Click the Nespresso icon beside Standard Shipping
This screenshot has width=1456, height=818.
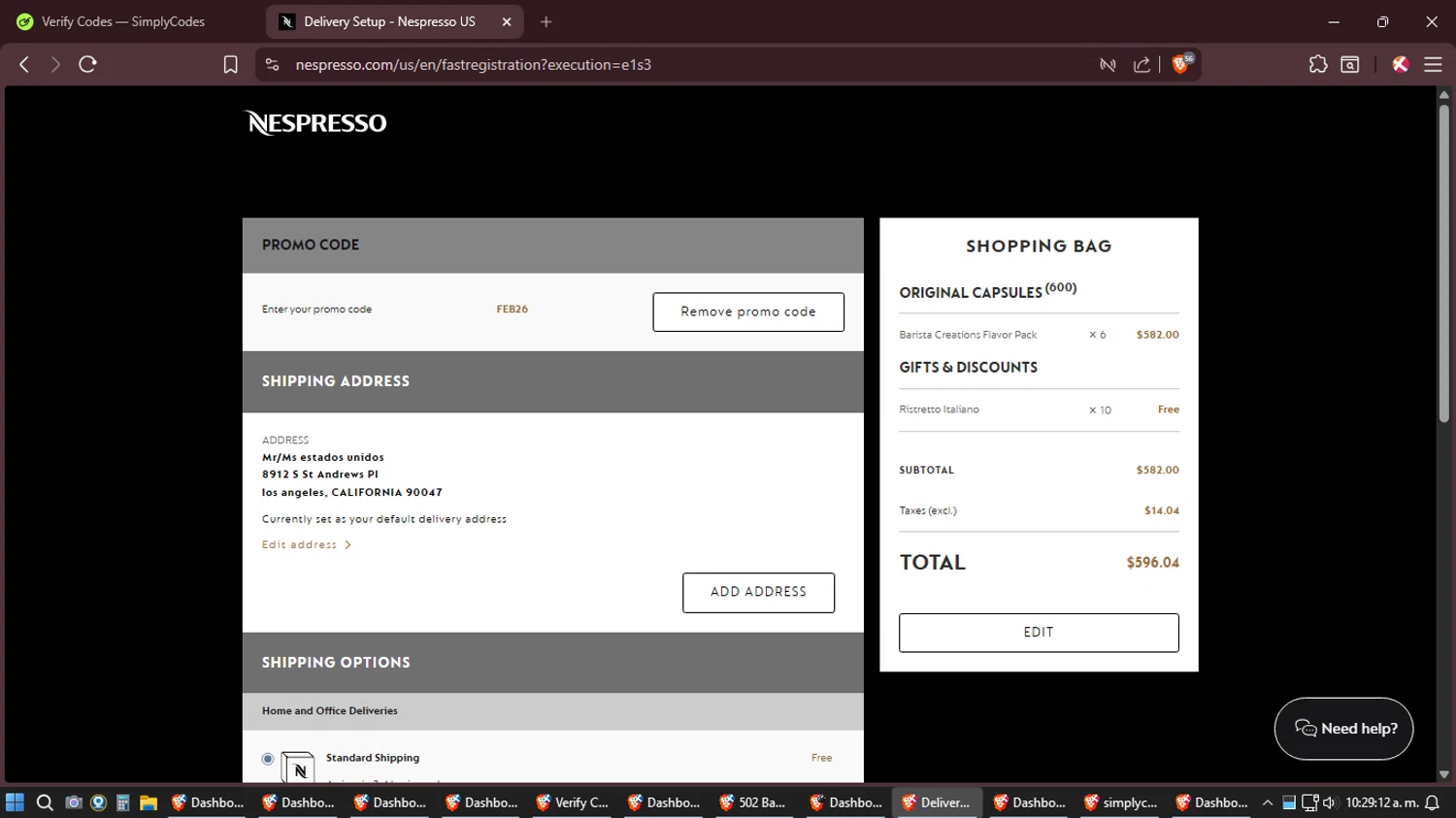[x=298, y=767]
